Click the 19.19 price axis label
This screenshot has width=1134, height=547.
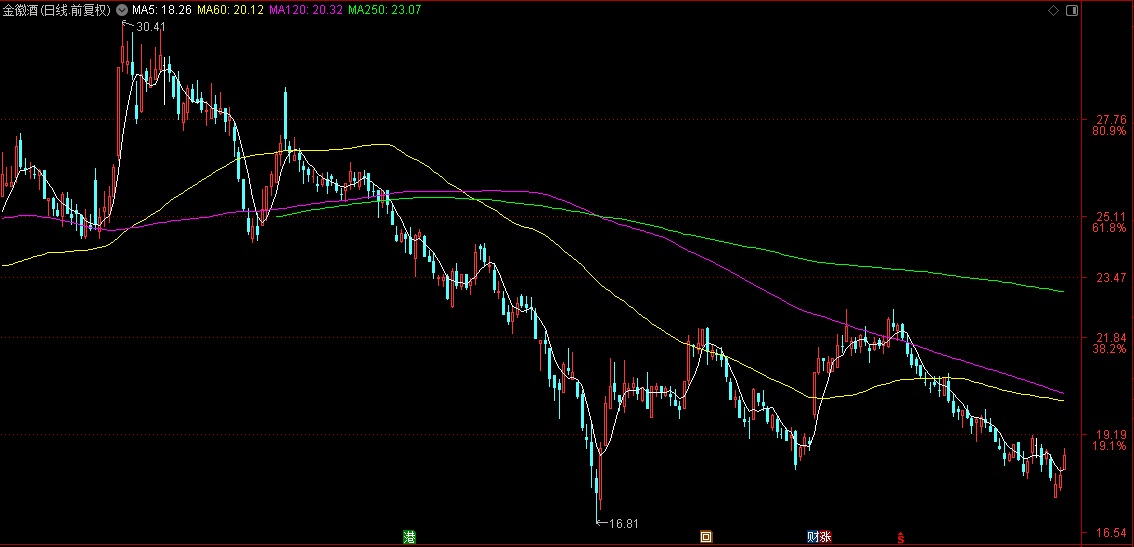1112,434
